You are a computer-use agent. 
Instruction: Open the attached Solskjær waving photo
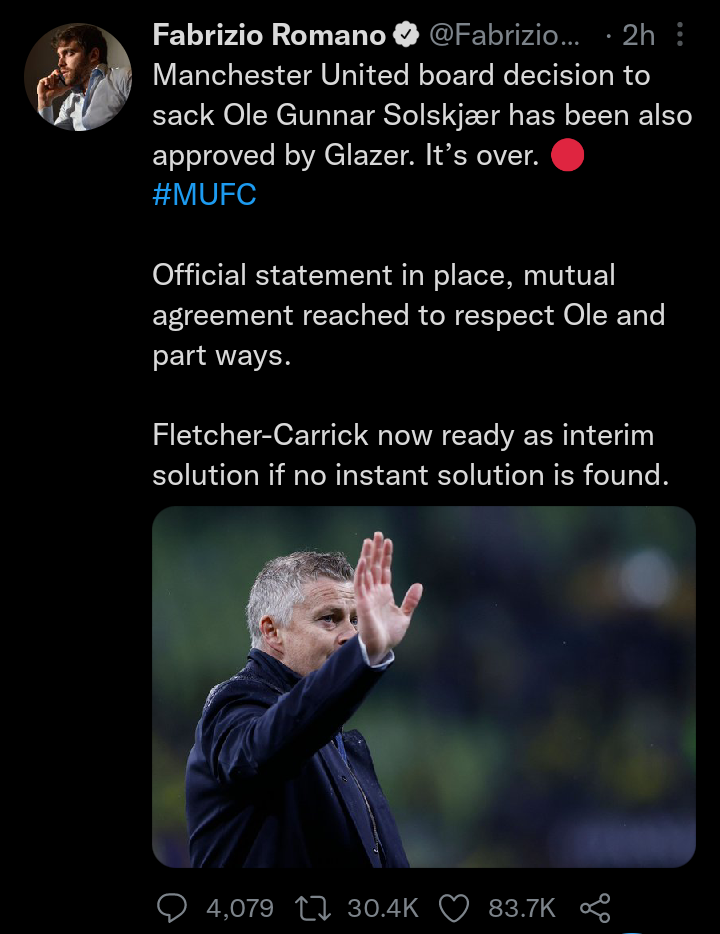click(423, 686)
